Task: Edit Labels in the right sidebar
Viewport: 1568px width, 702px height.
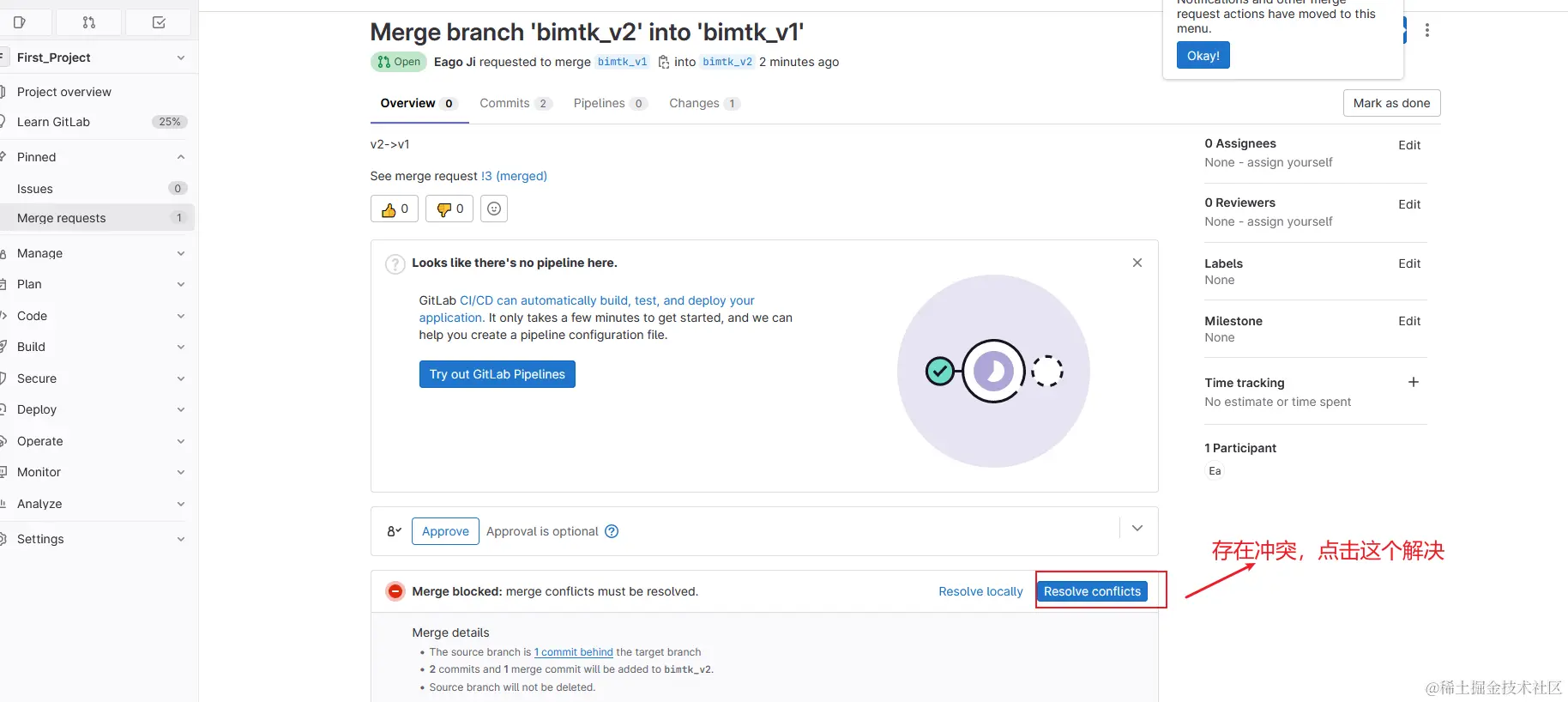Action: [1409, 263]
